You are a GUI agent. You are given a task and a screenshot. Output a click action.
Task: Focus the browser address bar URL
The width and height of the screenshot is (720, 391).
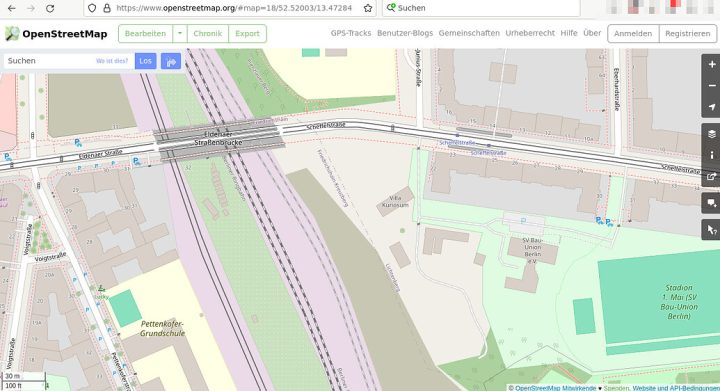pyautogui.click(x=234, y=8)
